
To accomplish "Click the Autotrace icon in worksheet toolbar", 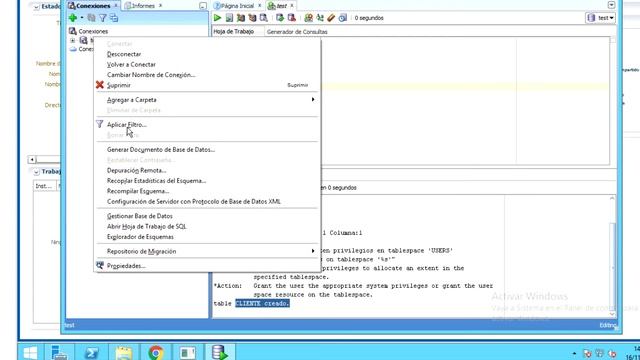I will (252, 18).
